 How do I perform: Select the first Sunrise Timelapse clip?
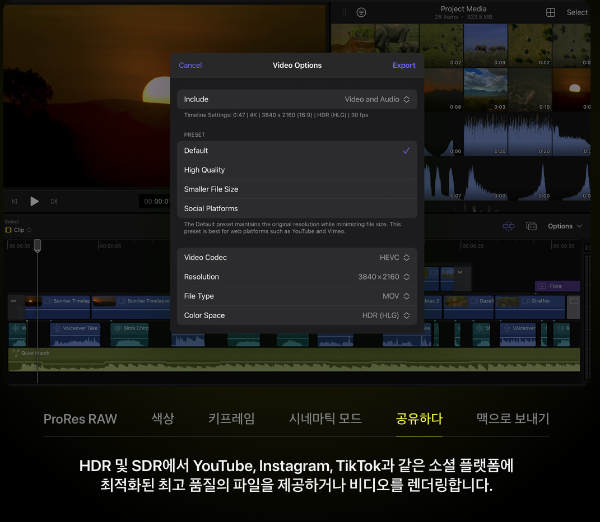coord(57,307)
